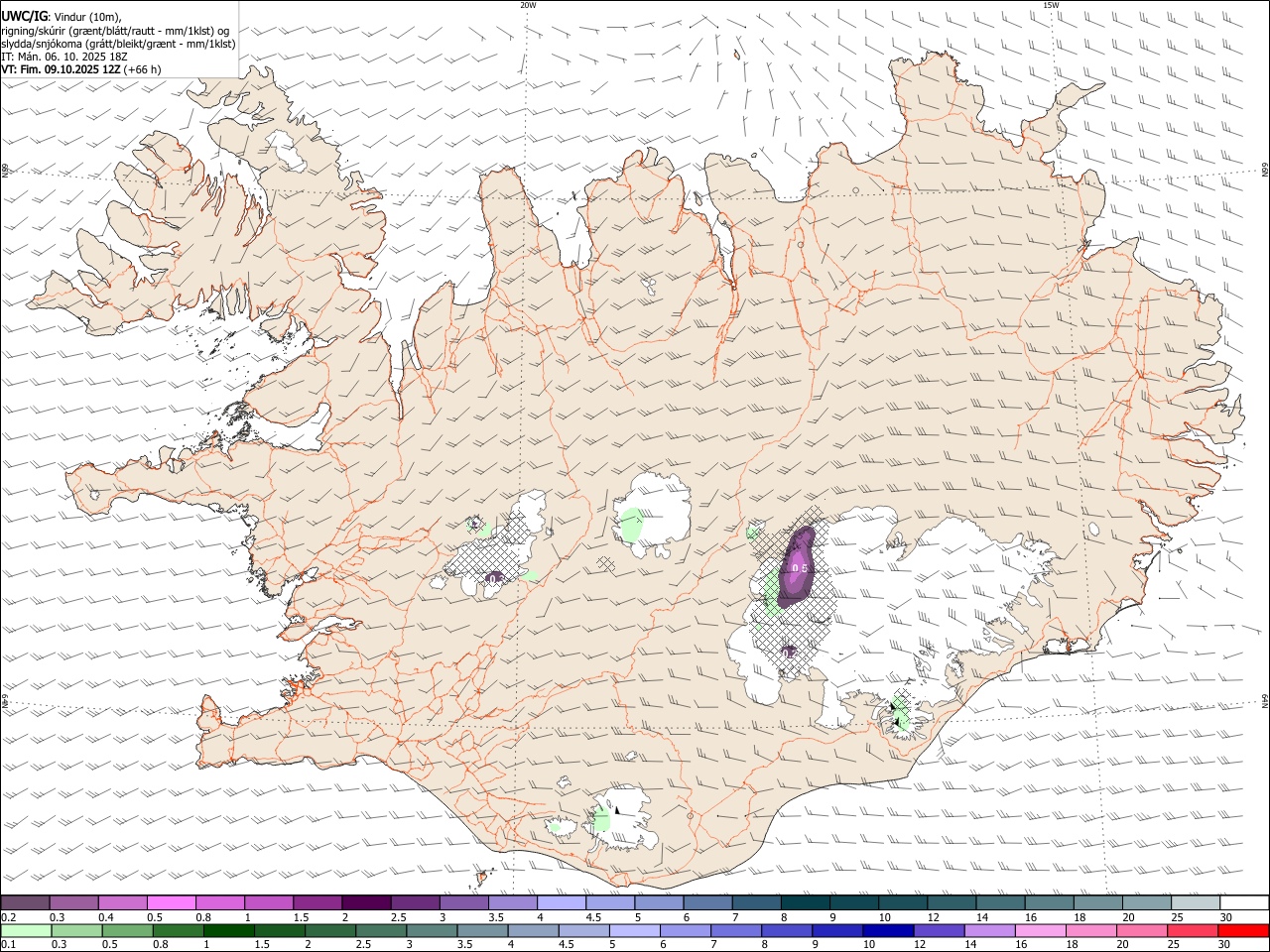Click the blue swatch at 8 in lower legend row
Image resolution: width=1270 pixels, height=952 pixels.
click(787, 930)
